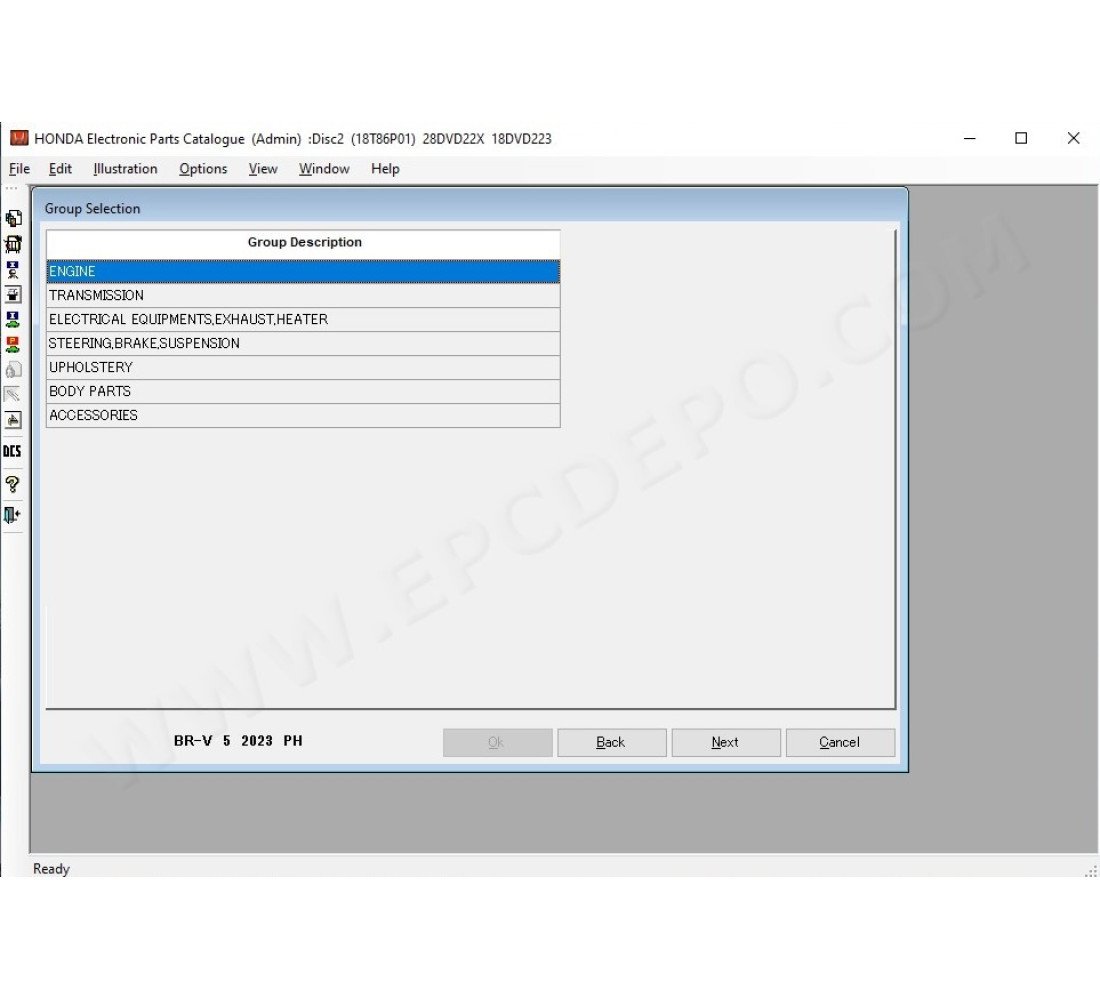The height and width of the screenshot is (1000, 1100).
Task: Exit the catalogue via the door icon
Action: pos(12,515)
